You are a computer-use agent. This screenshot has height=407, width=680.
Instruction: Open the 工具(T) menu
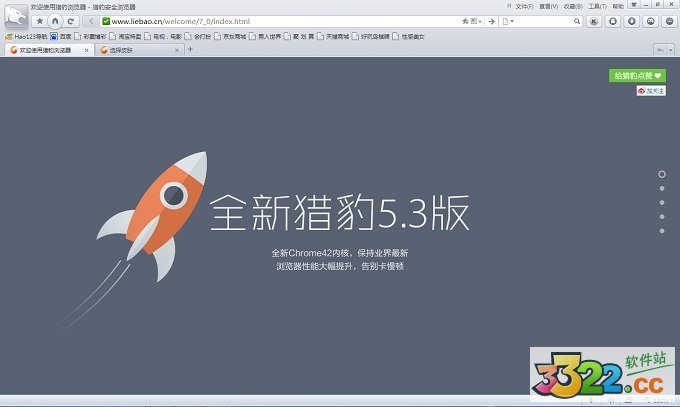[597, 7]
